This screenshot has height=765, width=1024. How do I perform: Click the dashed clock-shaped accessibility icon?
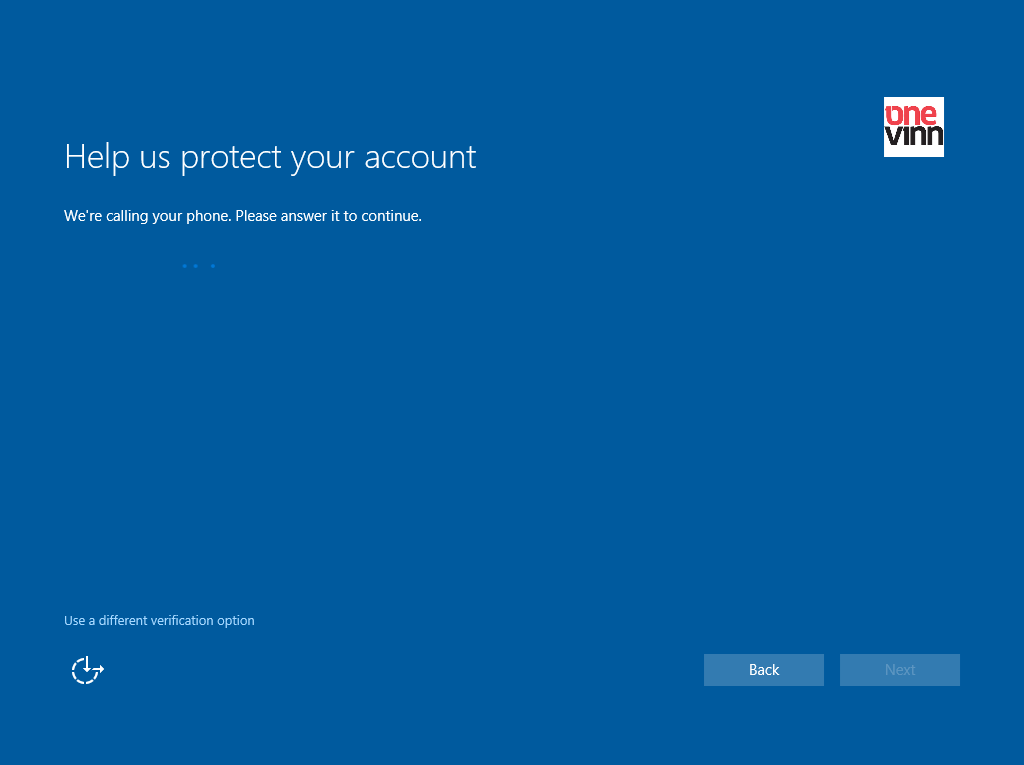click(87, 670)
